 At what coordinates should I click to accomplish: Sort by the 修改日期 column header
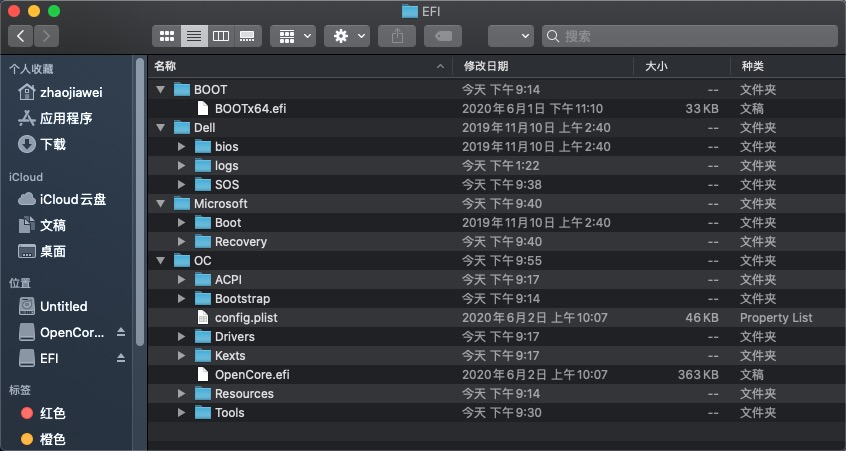point(543,66)
